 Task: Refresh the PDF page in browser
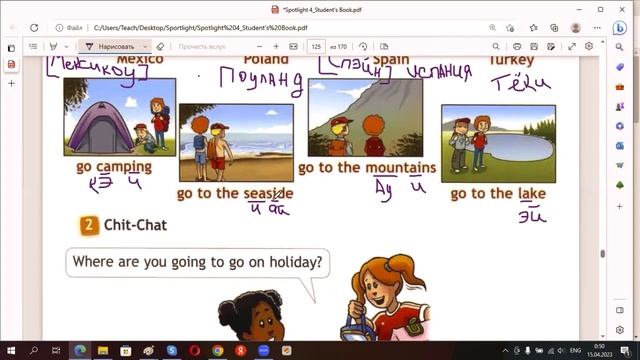34,28
